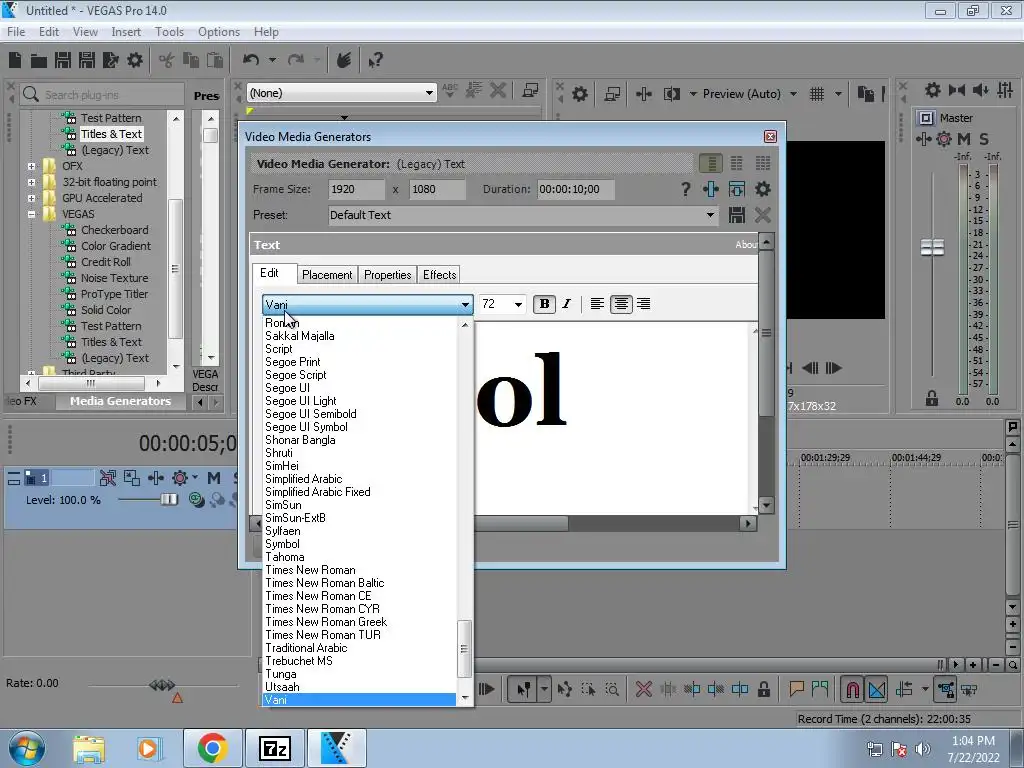Click the track Level slider handle
Image resolution: width=1024 pixels, height=768 pixels.
[x=169, y=500]
